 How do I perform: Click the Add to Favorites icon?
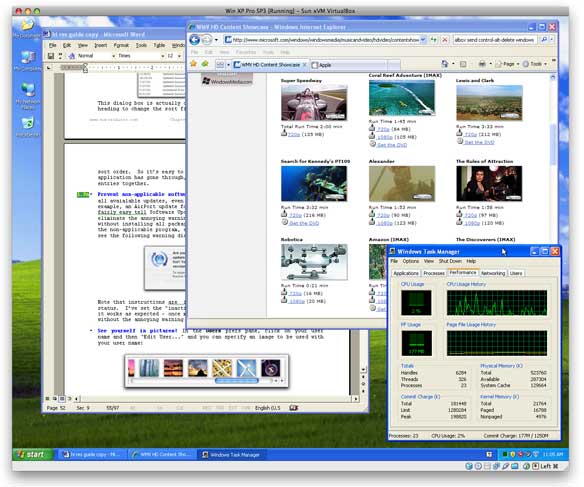pyautogui.click(x=205, y=64)
